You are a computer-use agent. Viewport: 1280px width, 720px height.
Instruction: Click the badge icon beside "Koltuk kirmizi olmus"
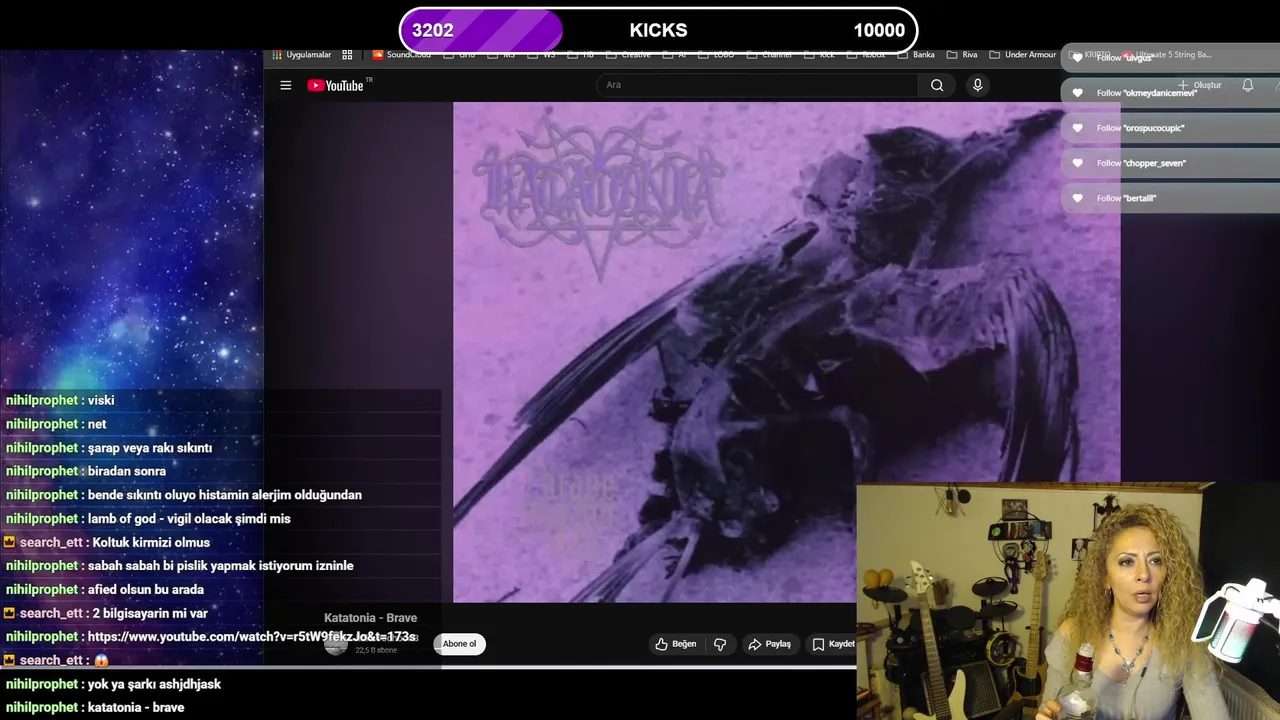(x=10, y=542)
